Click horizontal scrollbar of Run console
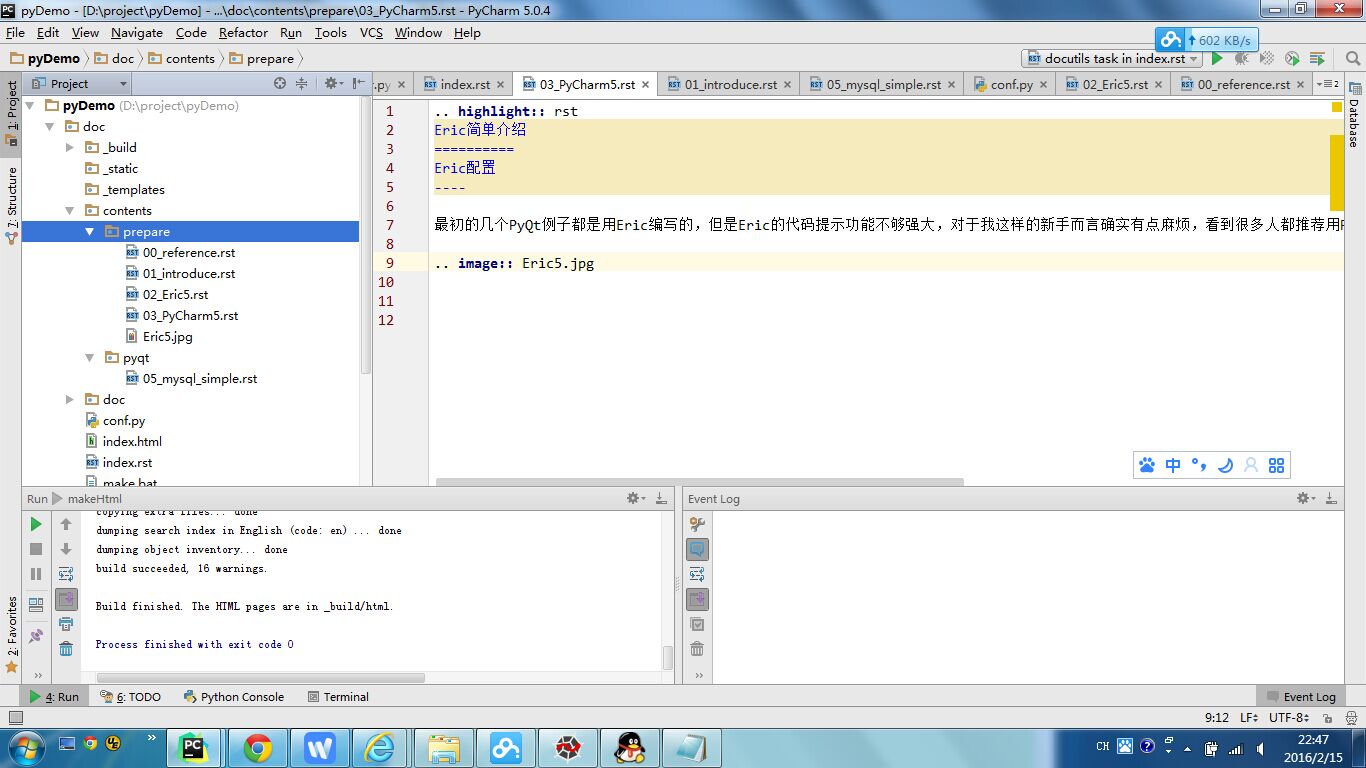The height and width of the screenshot is (768, 1366). click(x=260, y=677)
